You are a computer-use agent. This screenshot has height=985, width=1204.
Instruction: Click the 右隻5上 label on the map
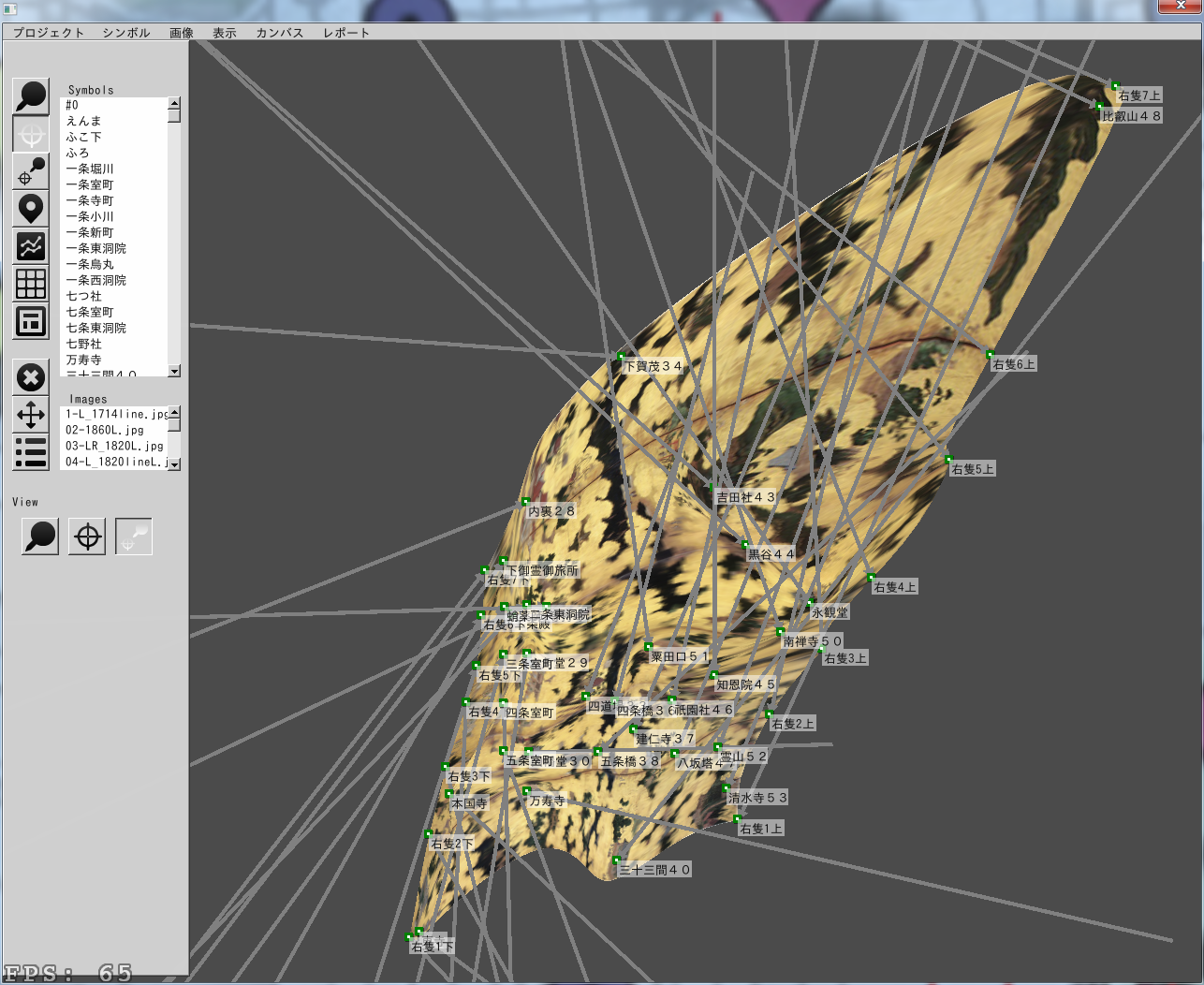[973, 469]
